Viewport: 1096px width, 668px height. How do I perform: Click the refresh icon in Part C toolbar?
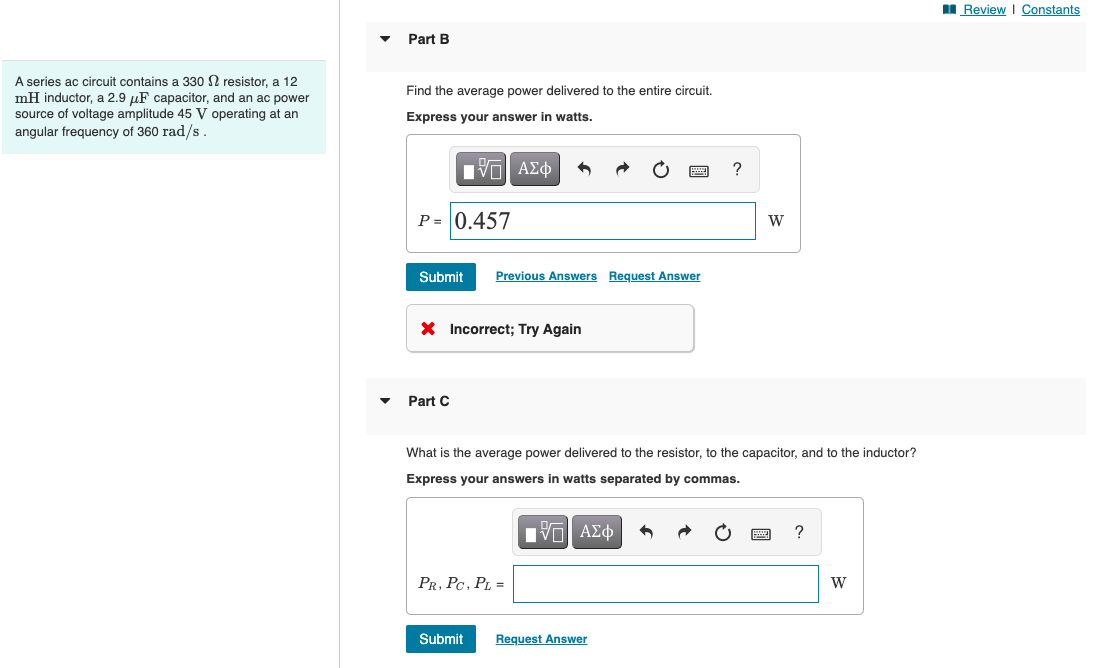click(722, 532)
